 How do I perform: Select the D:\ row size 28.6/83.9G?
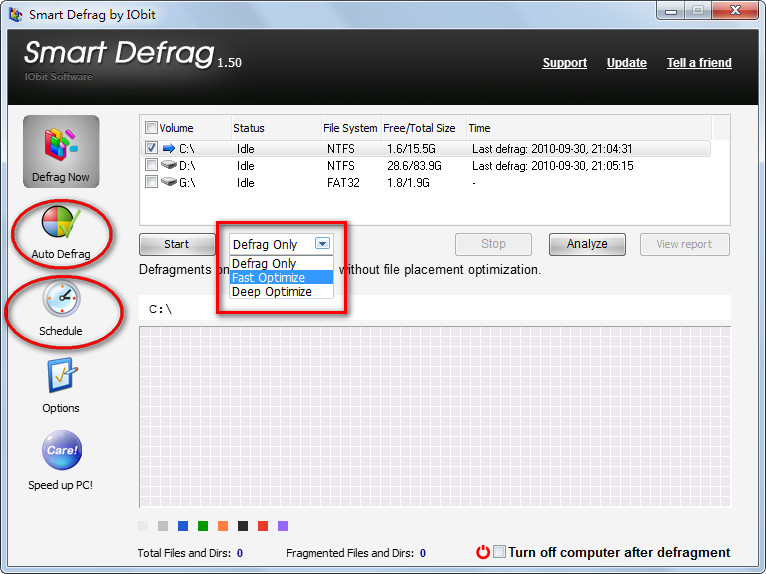pyautogui.click(x=414, y=166)
